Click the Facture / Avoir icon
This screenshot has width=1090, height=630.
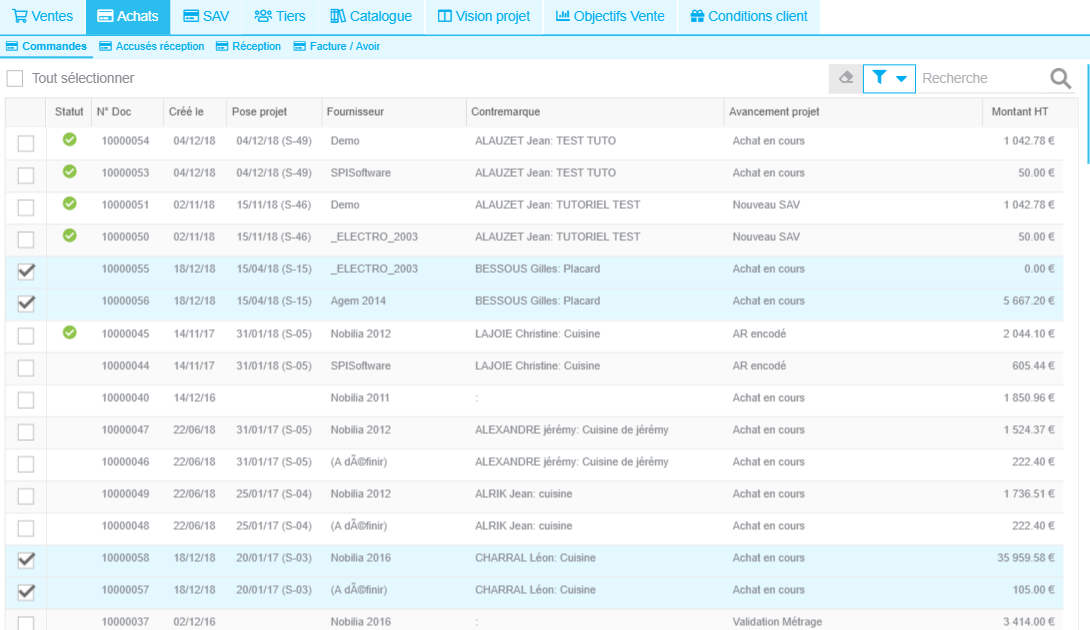300,47
